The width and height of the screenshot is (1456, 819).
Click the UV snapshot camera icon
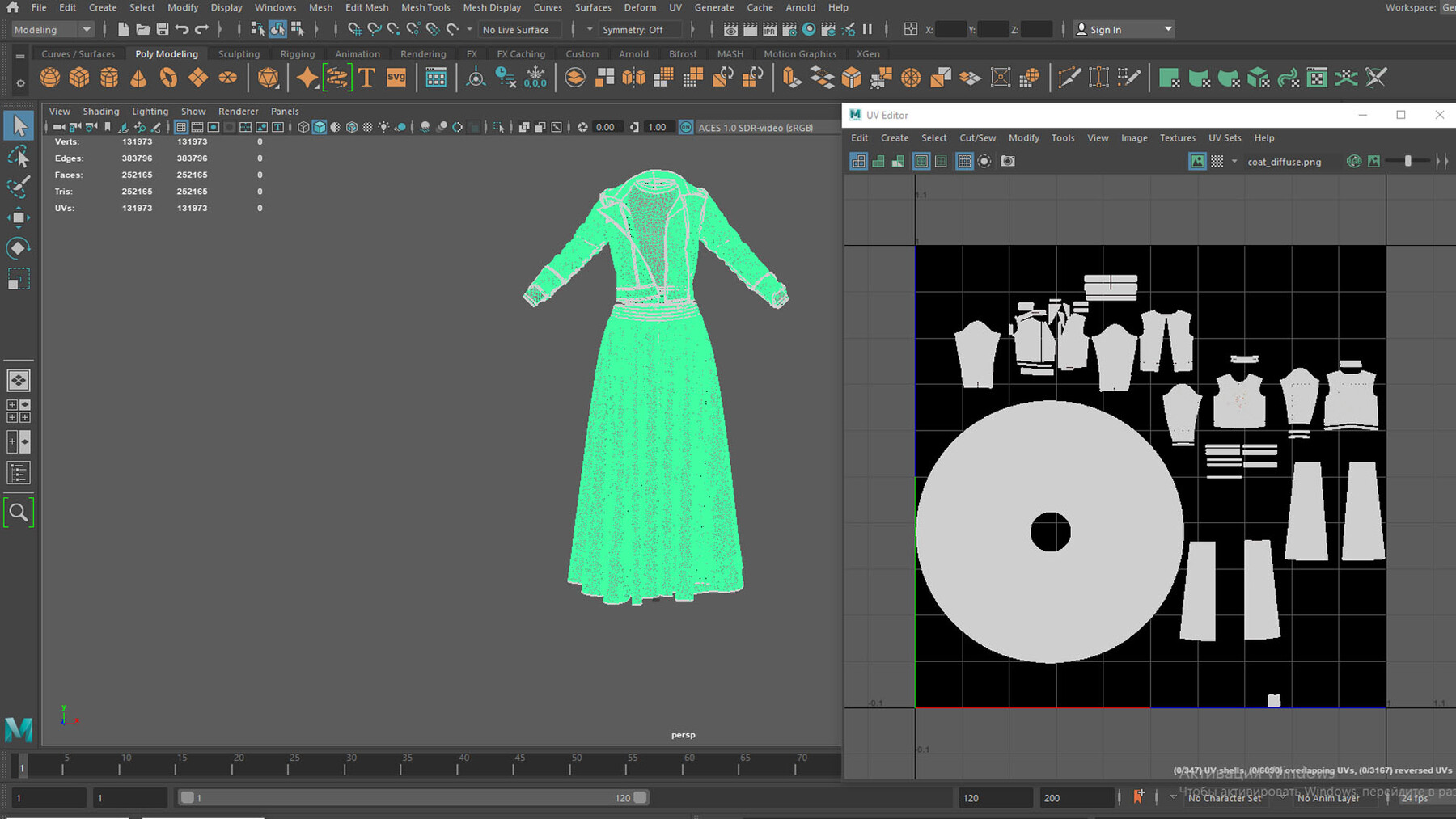1008,161
